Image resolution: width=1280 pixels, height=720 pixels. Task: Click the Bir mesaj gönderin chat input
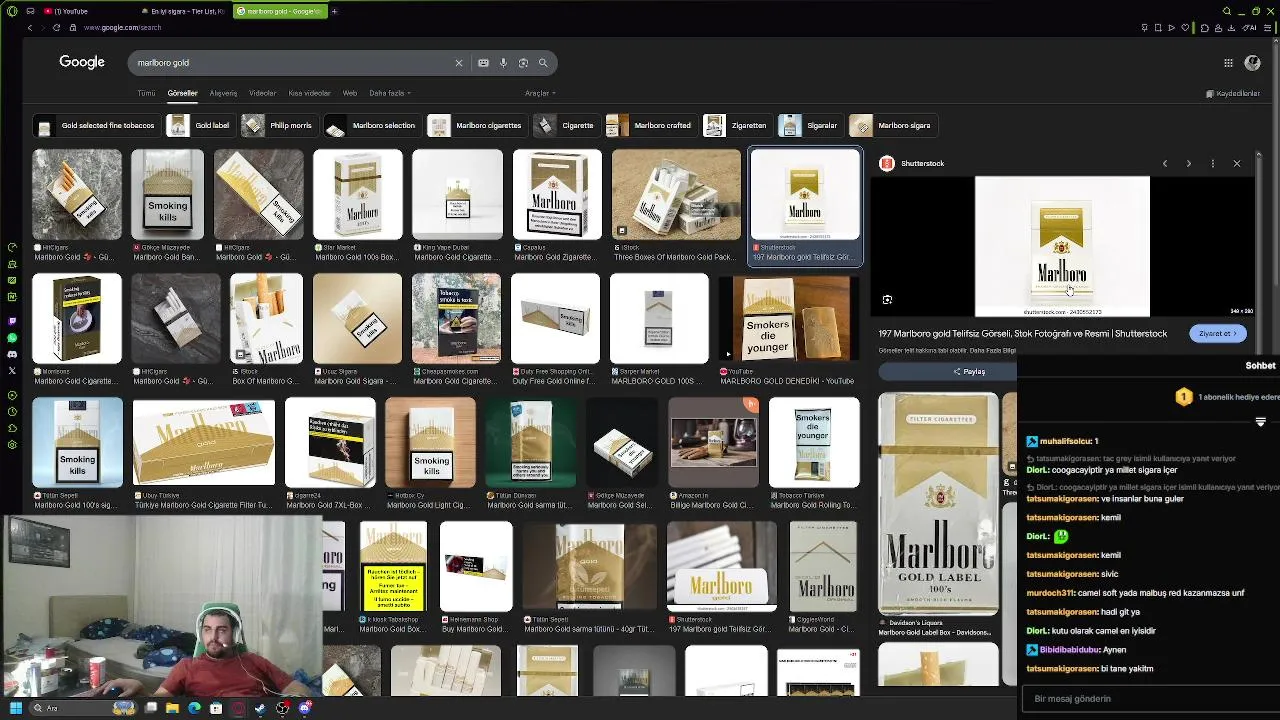[1150, 698]
